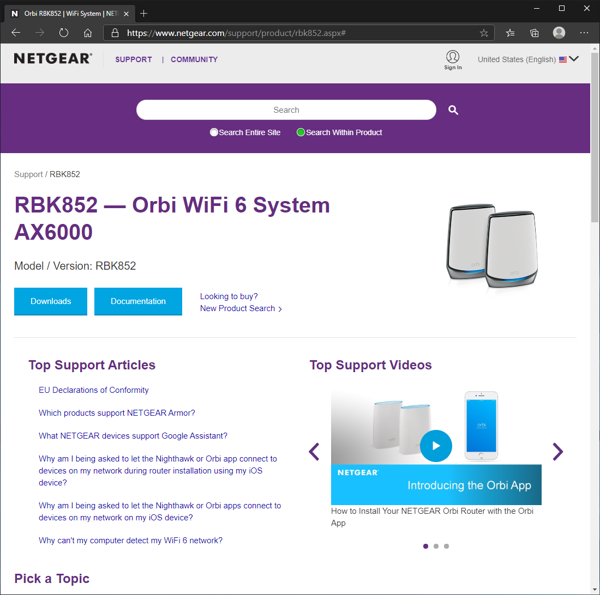This screenshot has height=595, width=600.
Task: Click the Top Support Articles heading
Action: pos(92,365)
